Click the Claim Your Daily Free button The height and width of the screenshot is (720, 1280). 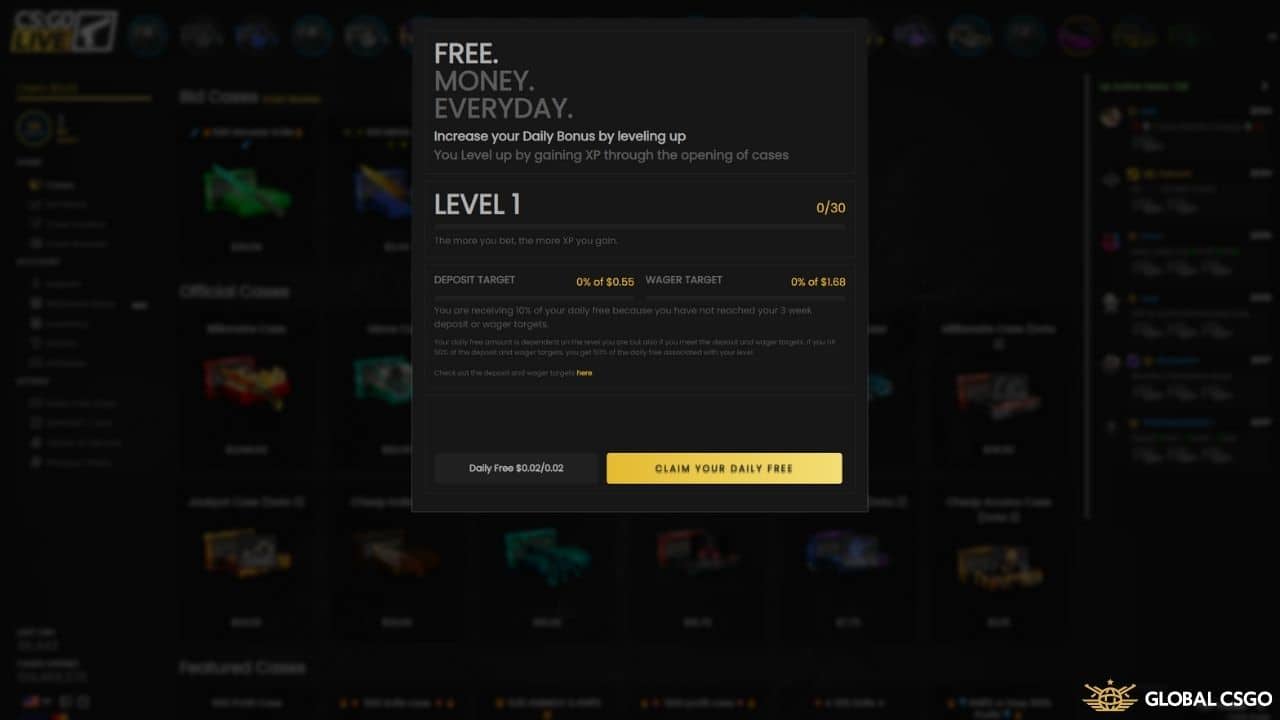(724, 468)
